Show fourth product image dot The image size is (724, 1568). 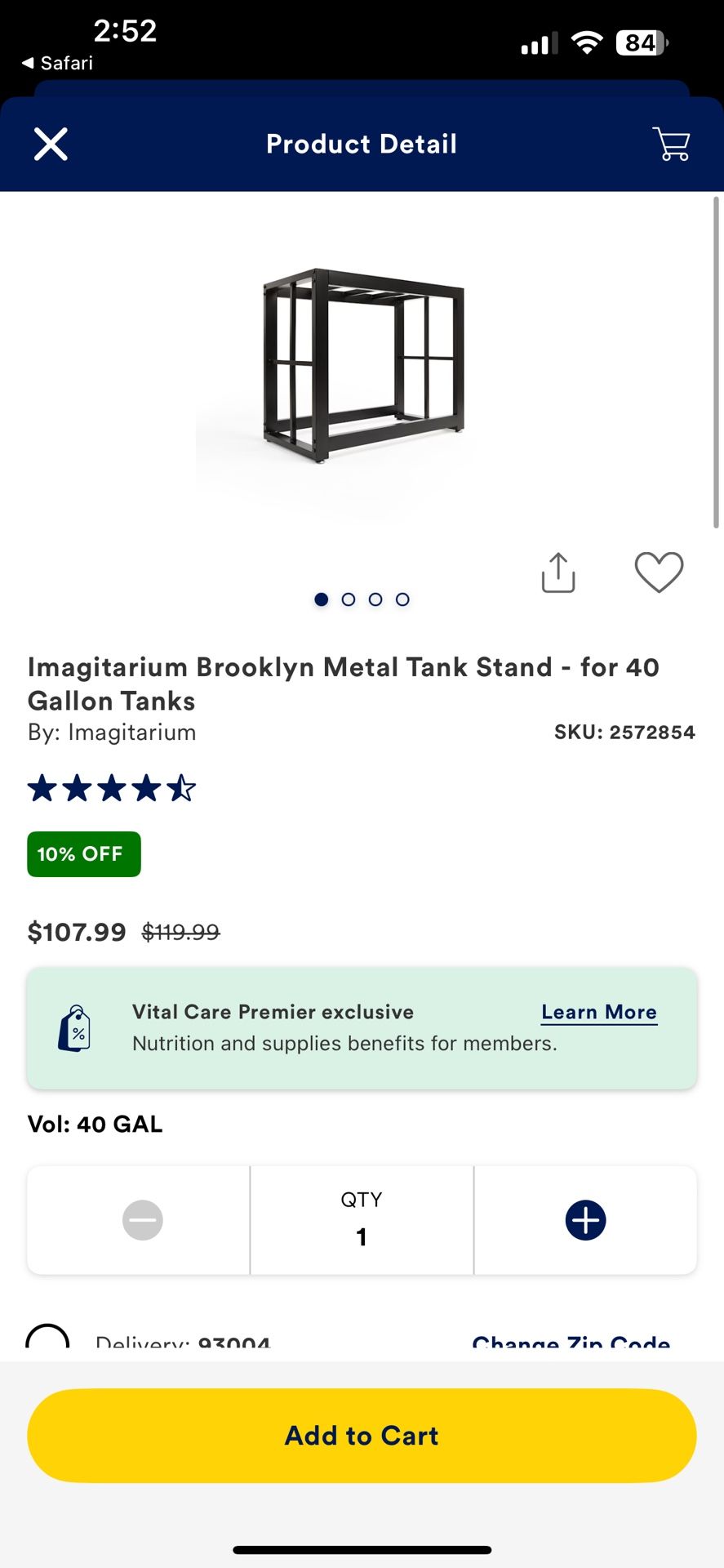click(402, 599)
